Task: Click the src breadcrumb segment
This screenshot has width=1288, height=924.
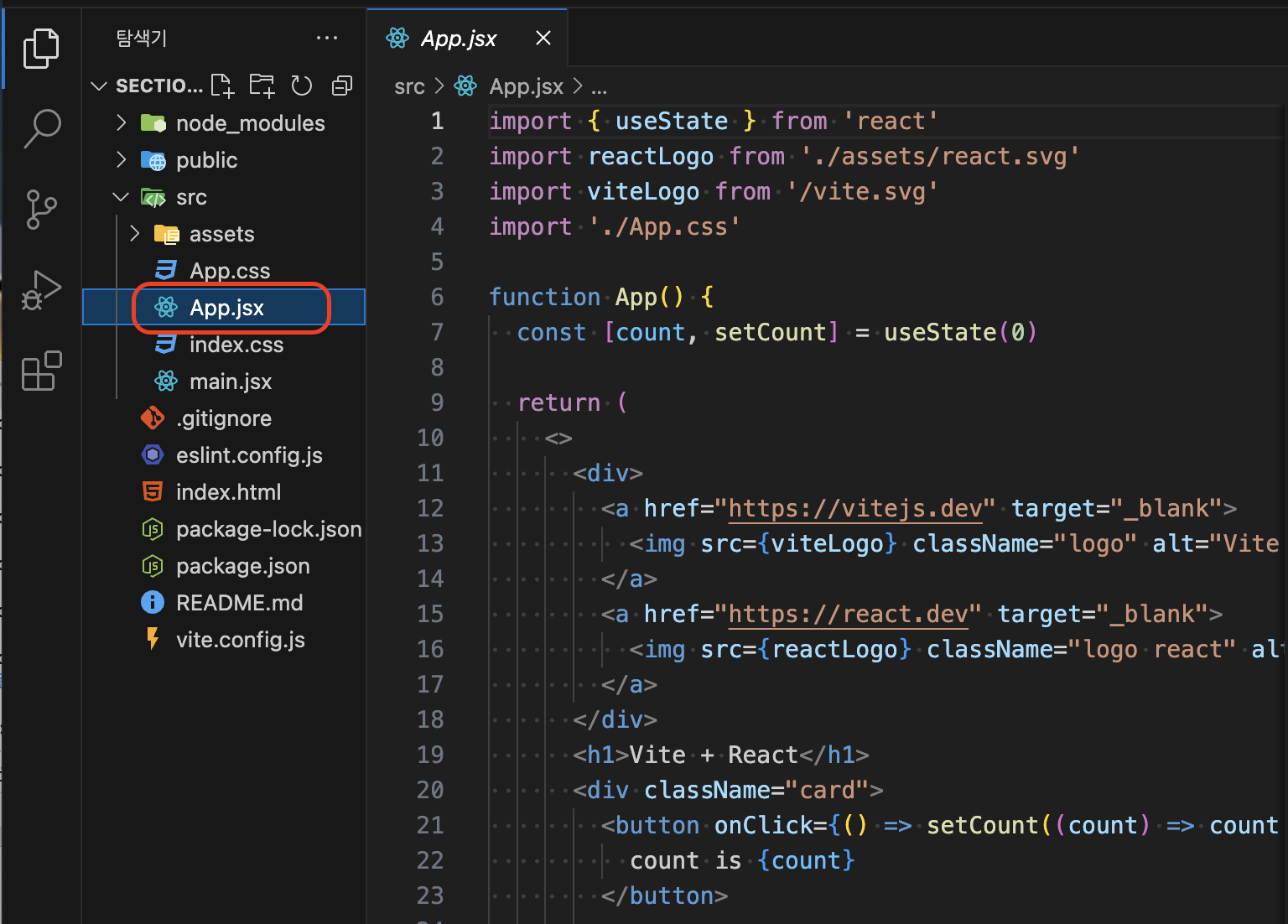Action: point(409,86)
